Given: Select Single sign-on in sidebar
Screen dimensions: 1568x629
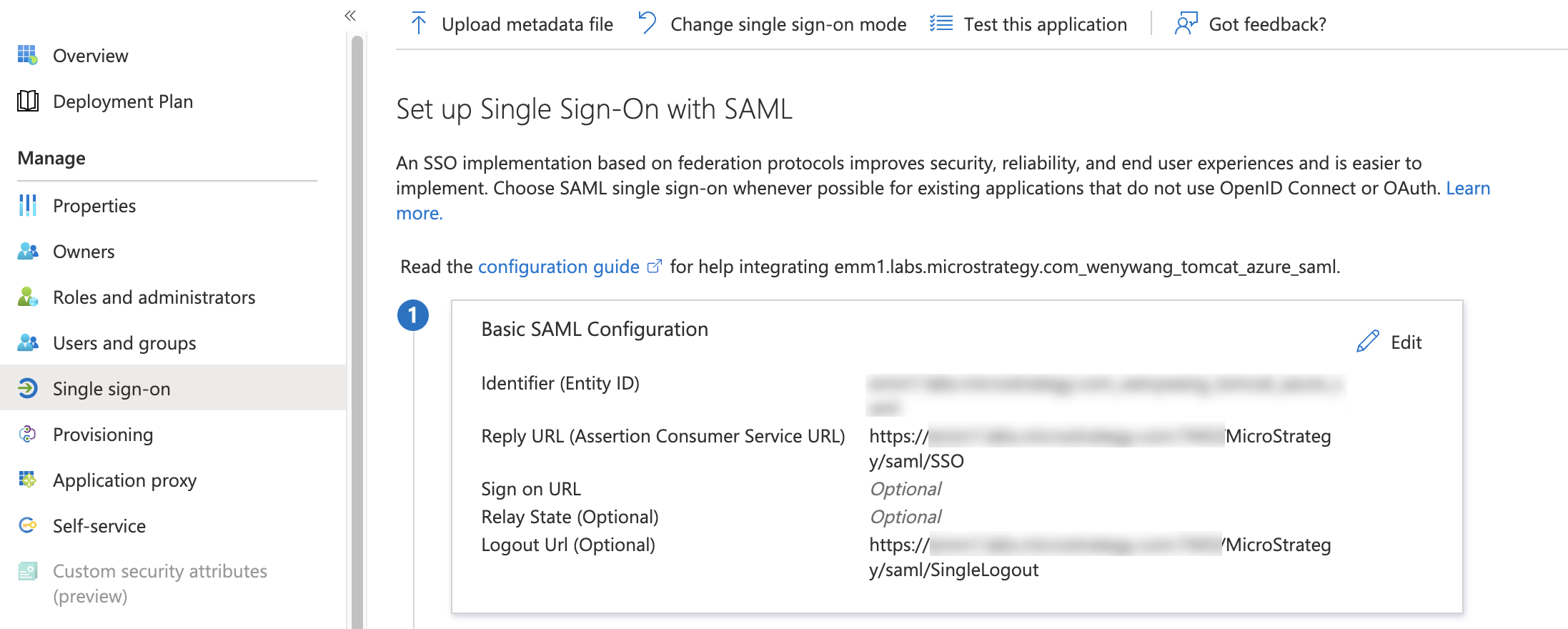Looking at the screenshot, I should pyautogui.click(x=111, y=389).
